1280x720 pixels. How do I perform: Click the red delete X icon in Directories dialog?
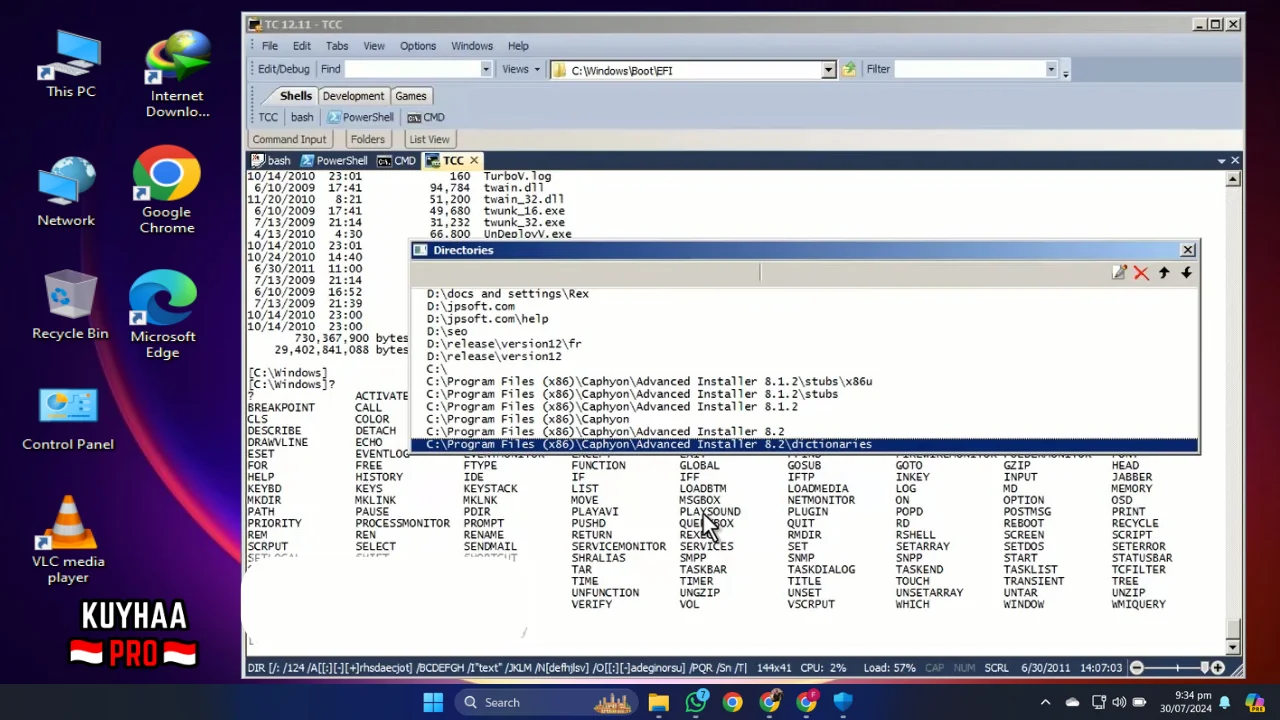[x=1141, y=273]
